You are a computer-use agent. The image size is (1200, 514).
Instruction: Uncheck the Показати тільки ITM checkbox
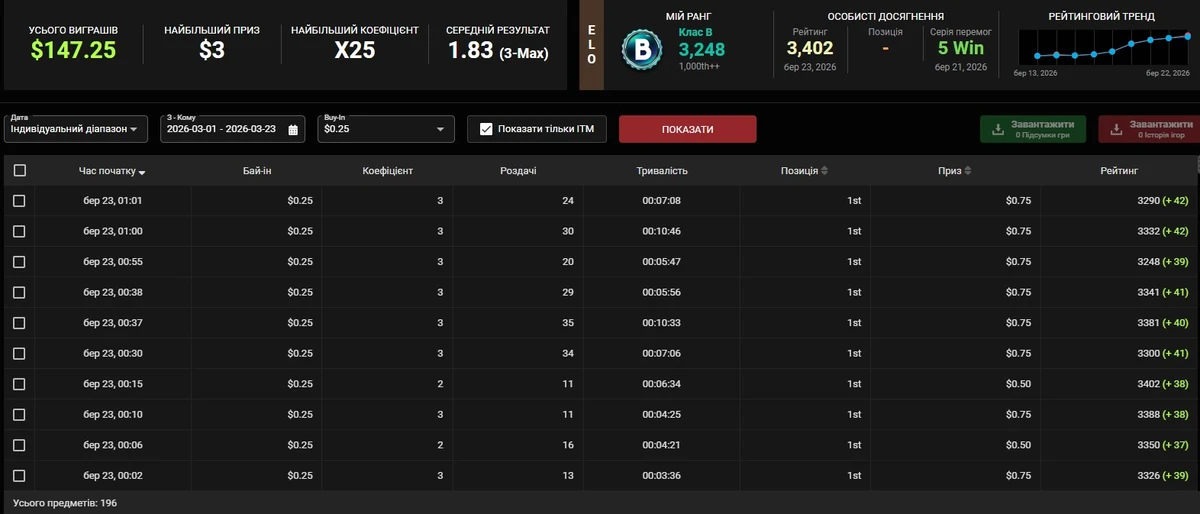[x=487, y=129]
